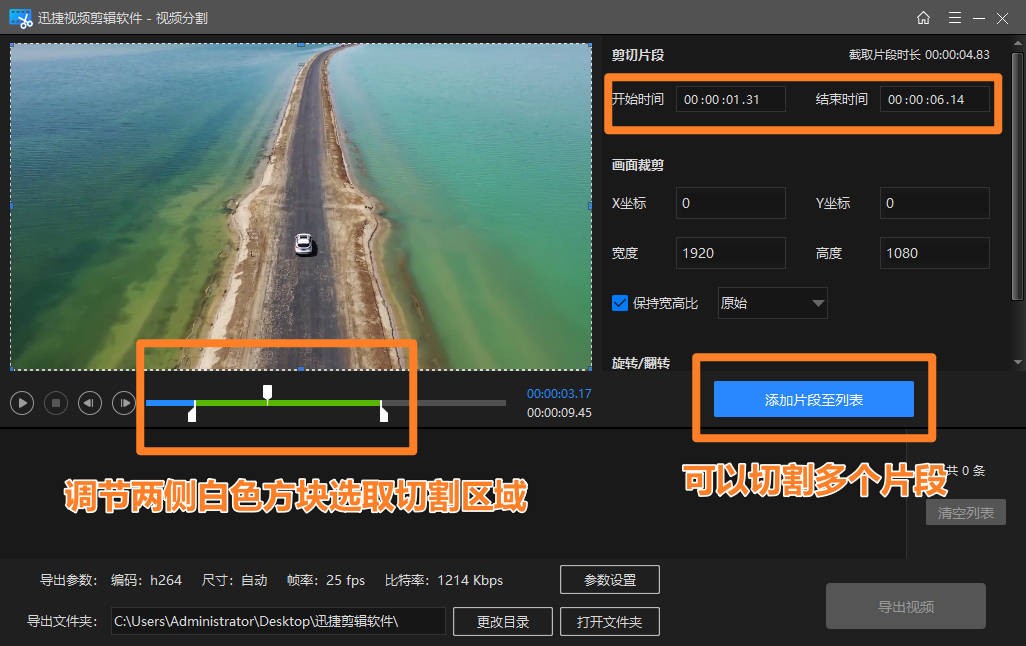
Task: Click 打开文件夹 to open output folder
Action: (x=610, y=621)
